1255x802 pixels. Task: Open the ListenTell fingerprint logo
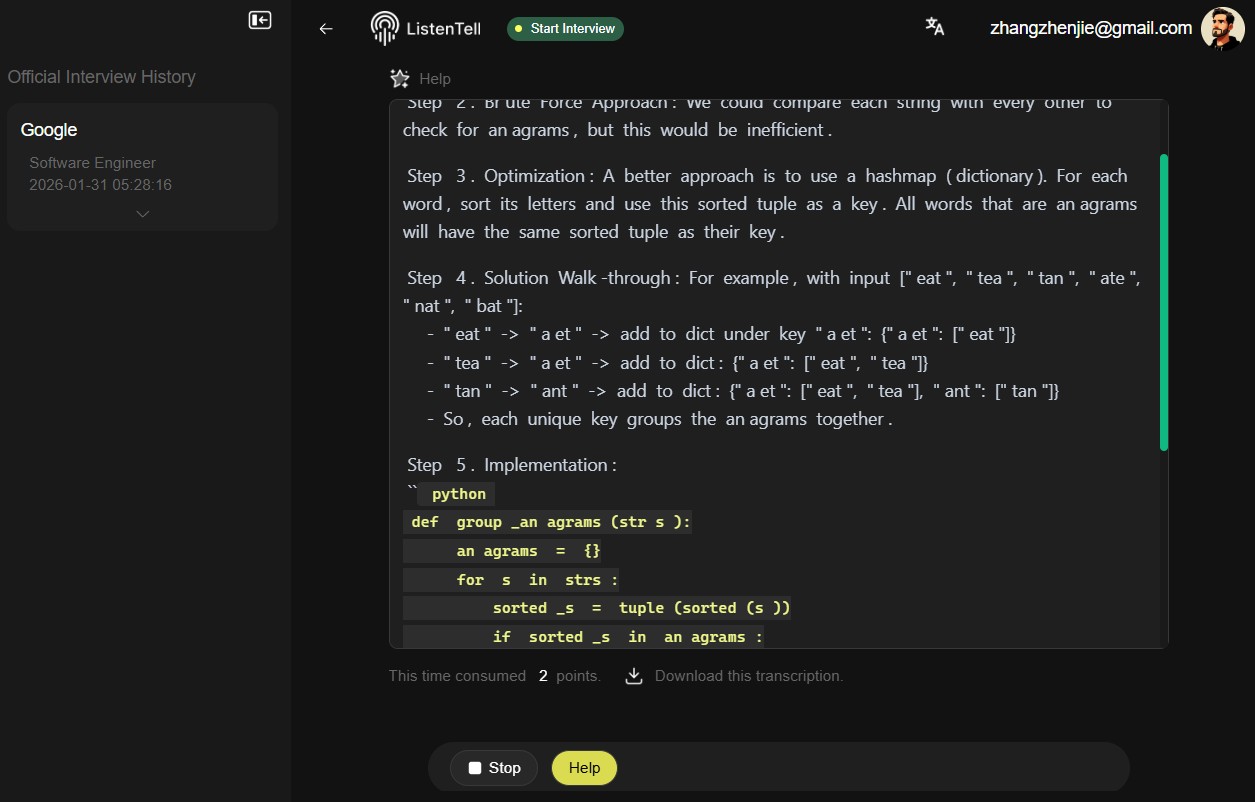point(384,28)
